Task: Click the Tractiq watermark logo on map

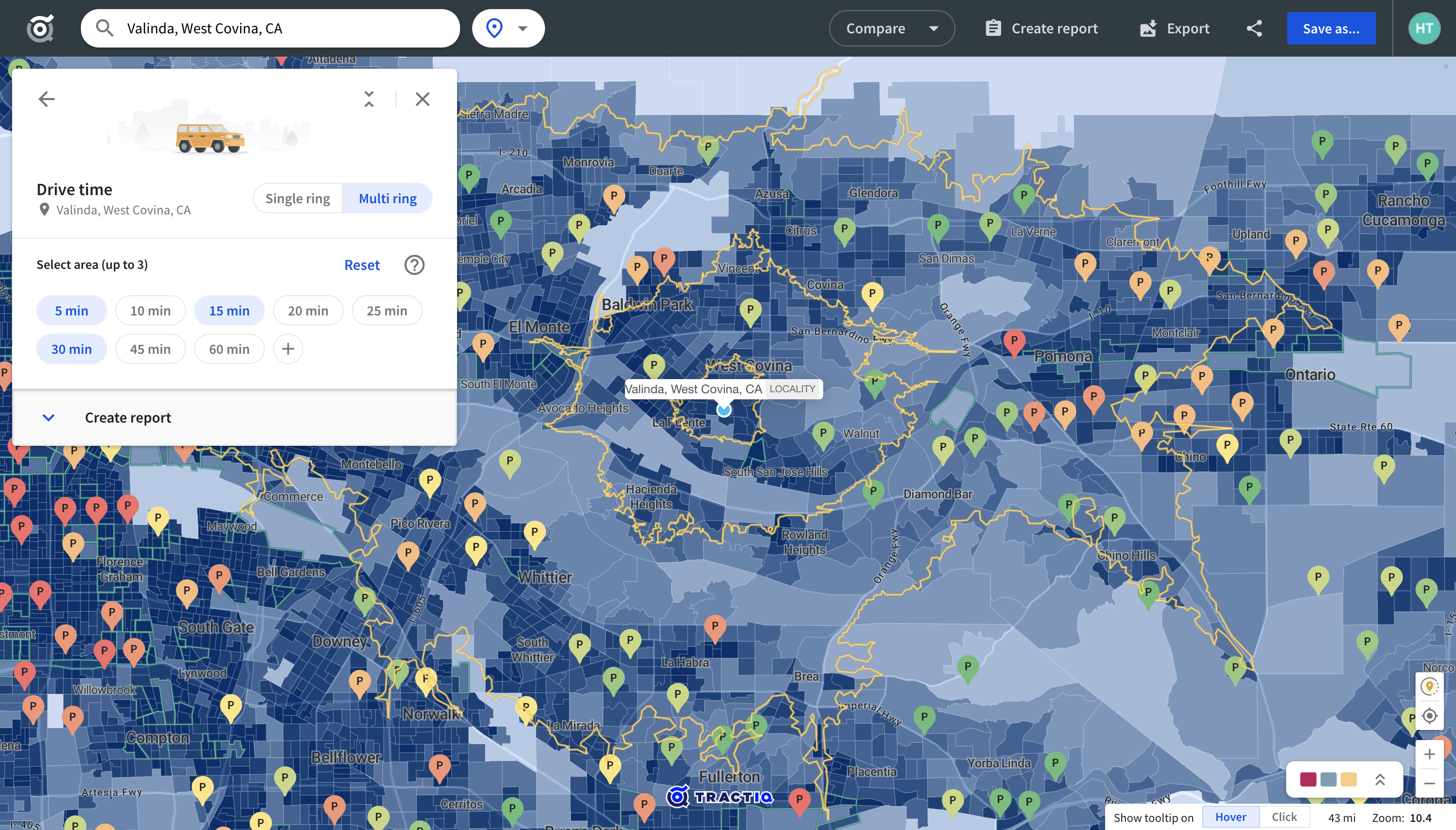Action: (720, 796)
